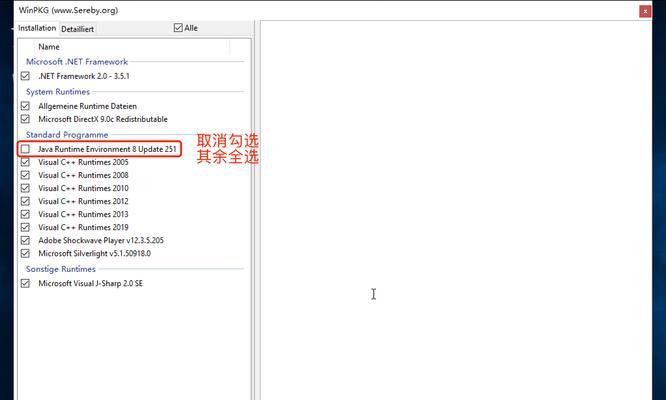This screenshot has height=400, width=666.
Task: Uncheck Visual C++ Runtimes 2012 checkbox
Action: [25, 201]
